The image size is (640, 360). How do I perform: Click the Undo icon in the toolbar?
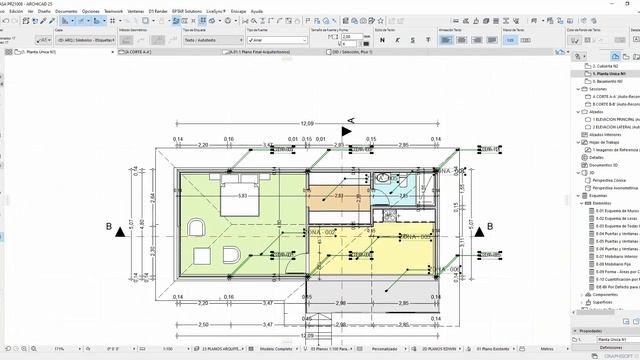pos(6,21)
